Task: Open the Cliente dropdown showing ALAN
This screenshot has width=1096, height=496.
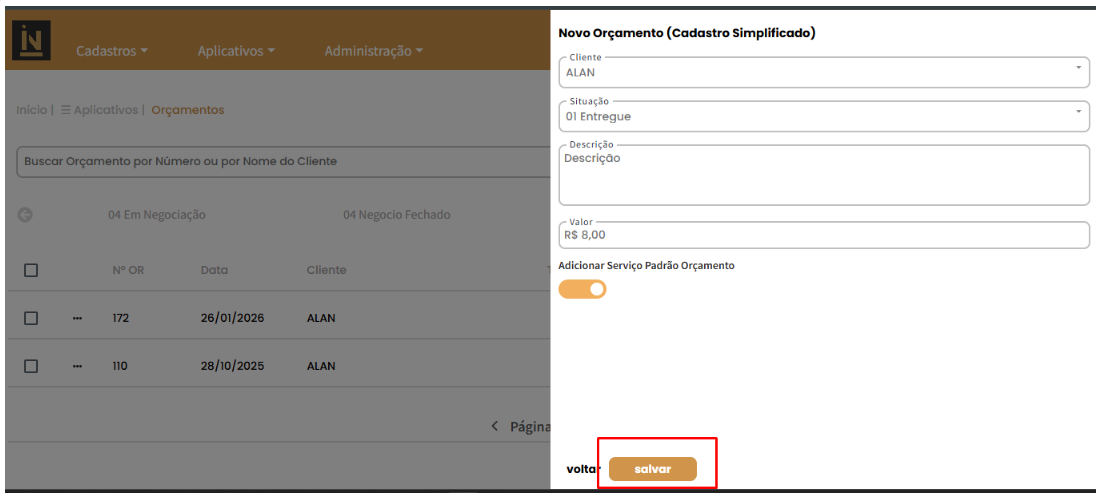Action: (x=822, y=72)
